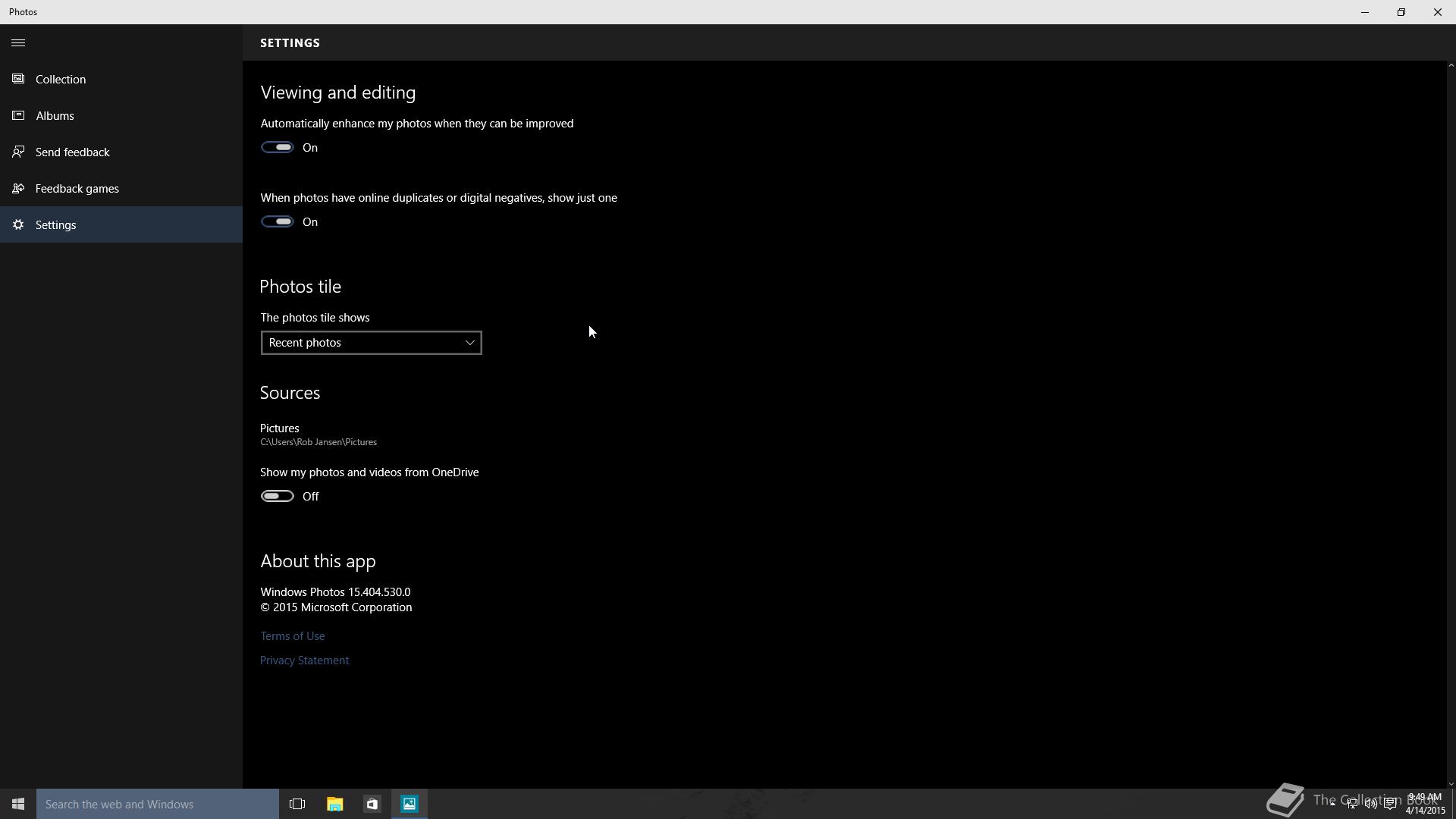Enable showing photos and videos from OneDrive
The height and width of the screenshot is (819, 1456).
[278, 496]
